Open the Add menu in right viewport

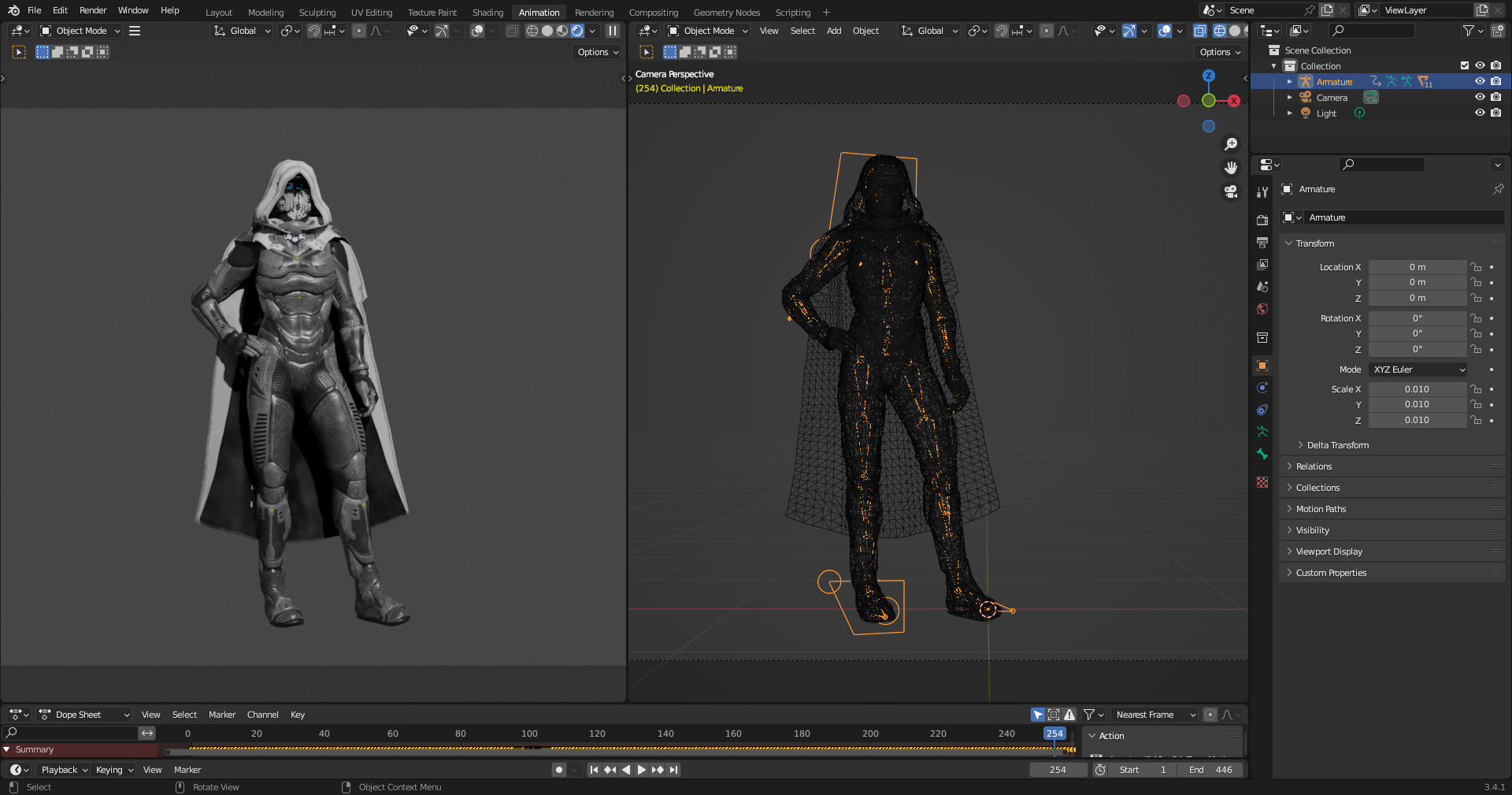tap(834, 31)
